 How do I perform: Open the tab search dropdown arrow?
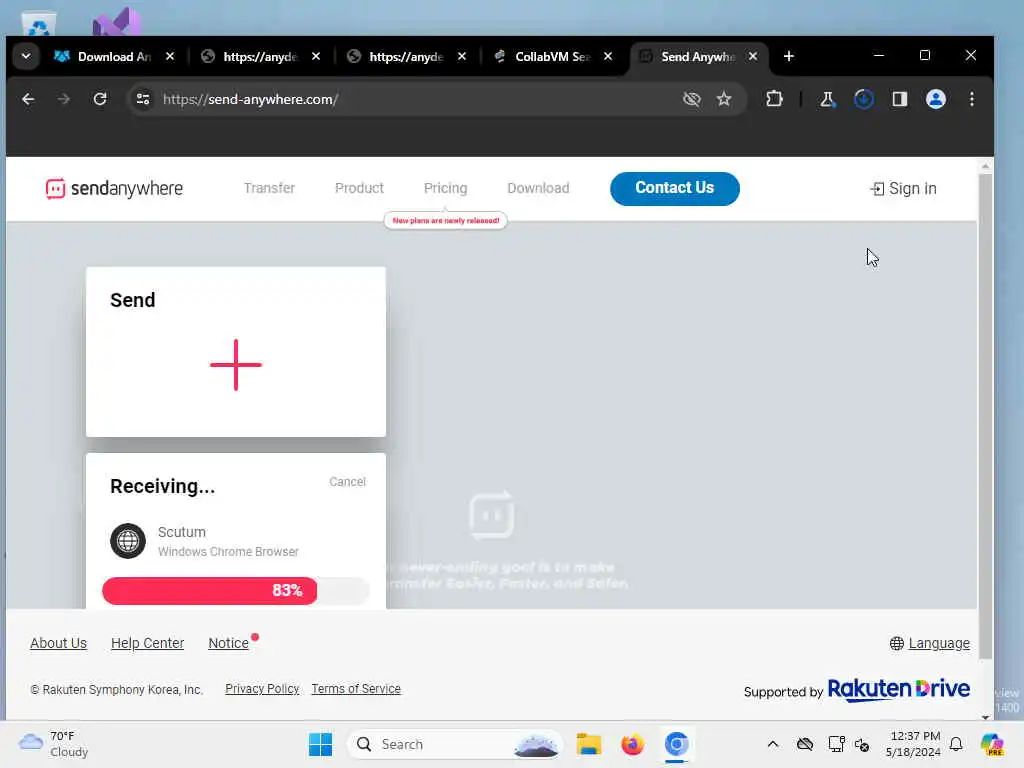pos(26,56)
